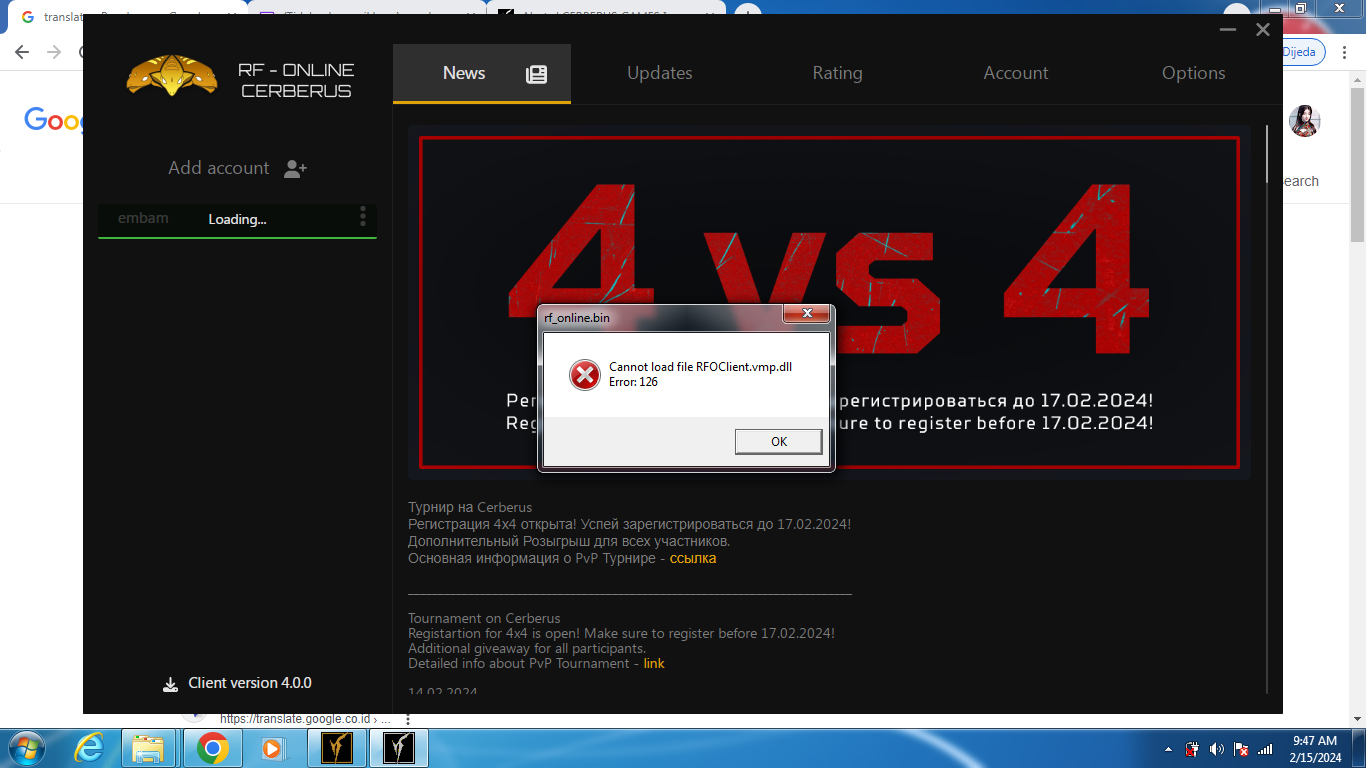1366x768 pixels.
Task: Close the rf_online.bin error dialog
Action: pos(806,315)
